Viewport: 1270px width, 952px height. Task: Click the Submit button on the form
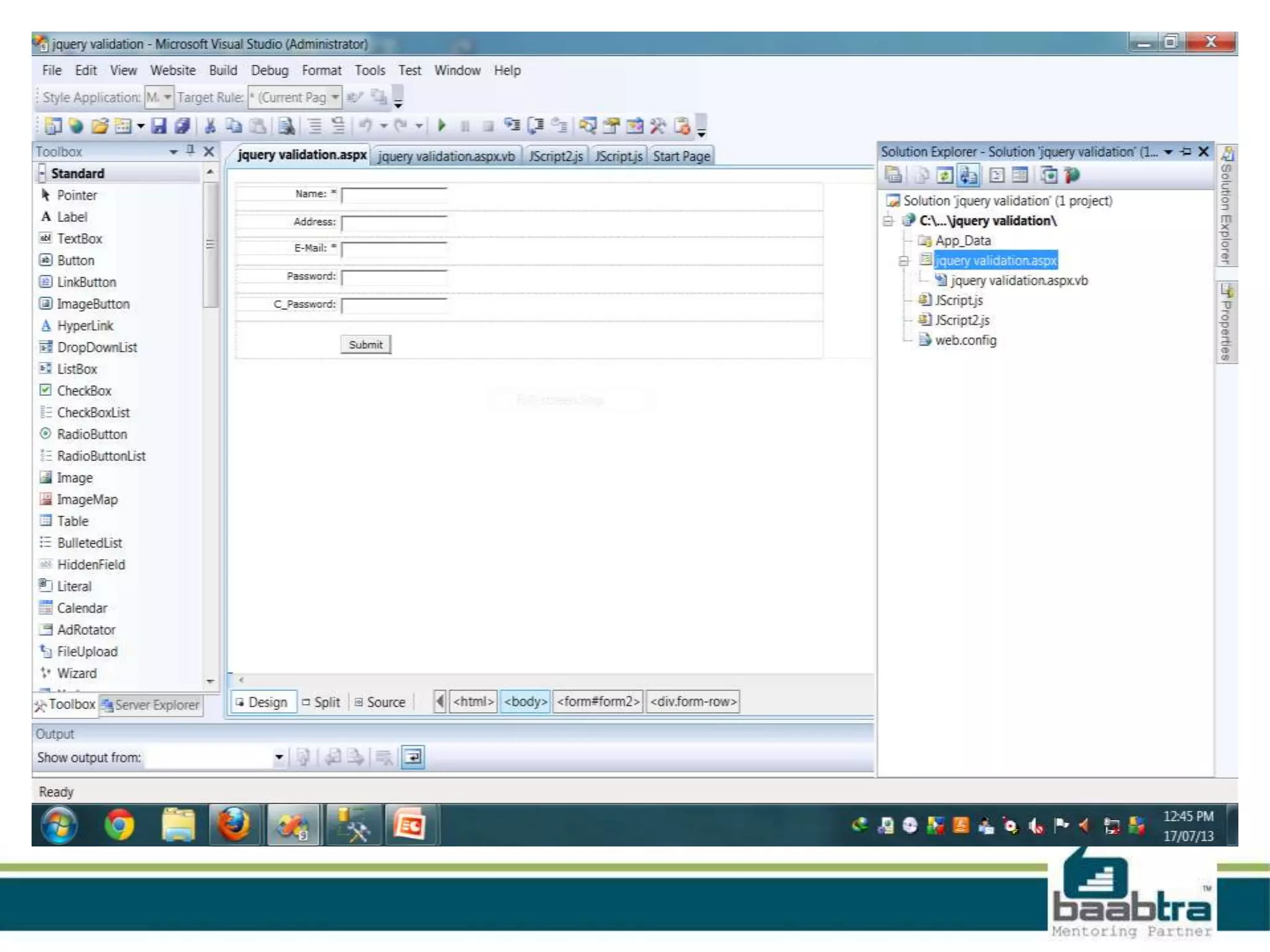(365, 345)
